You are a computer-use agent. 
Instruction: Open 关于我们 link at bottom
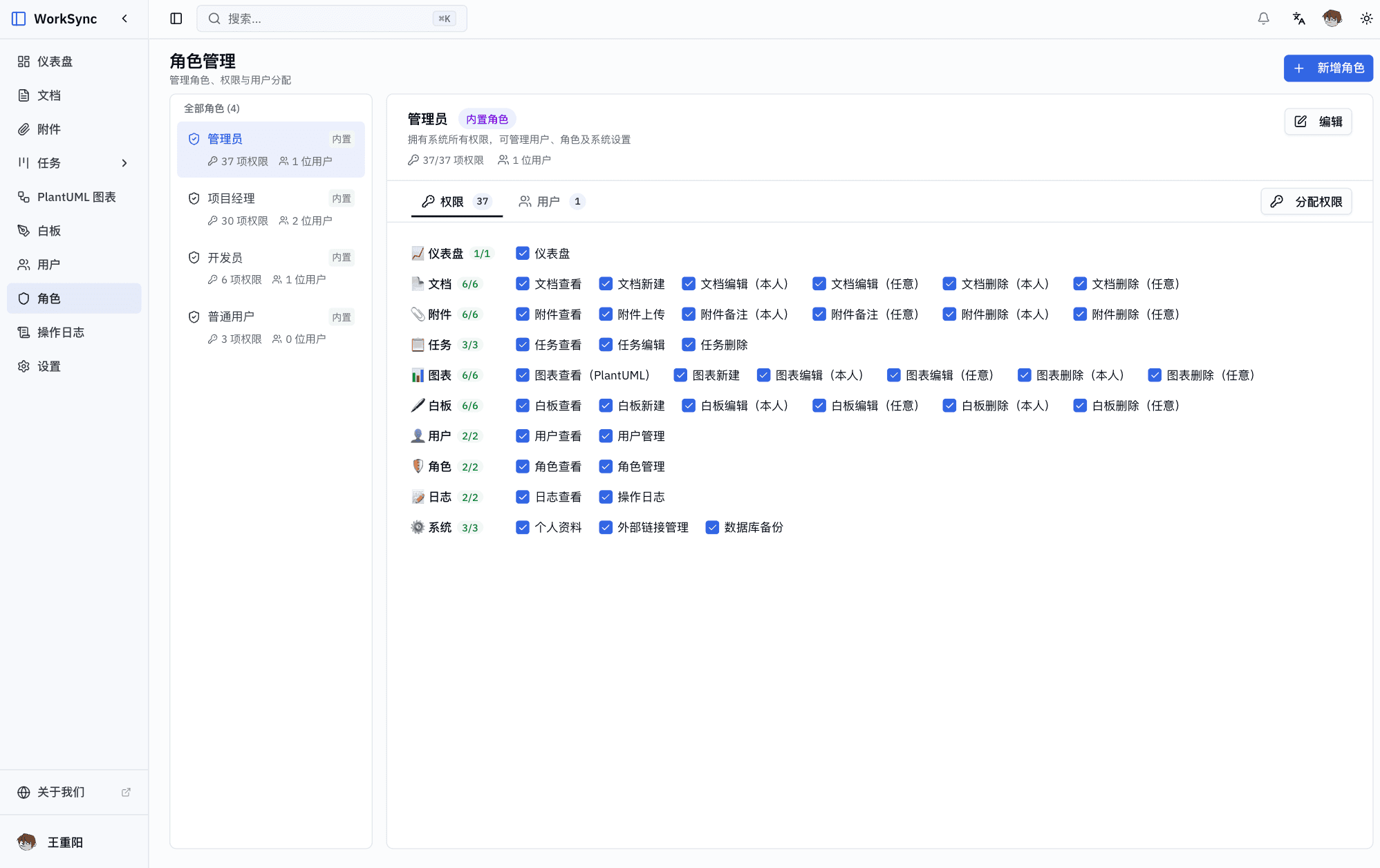pos(59,792)
